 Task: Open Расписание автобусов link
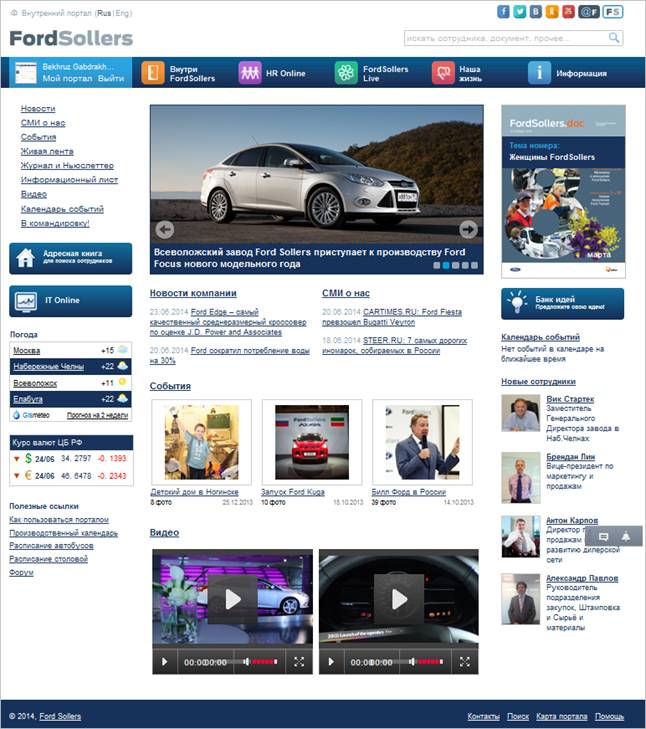coord(51,546)
